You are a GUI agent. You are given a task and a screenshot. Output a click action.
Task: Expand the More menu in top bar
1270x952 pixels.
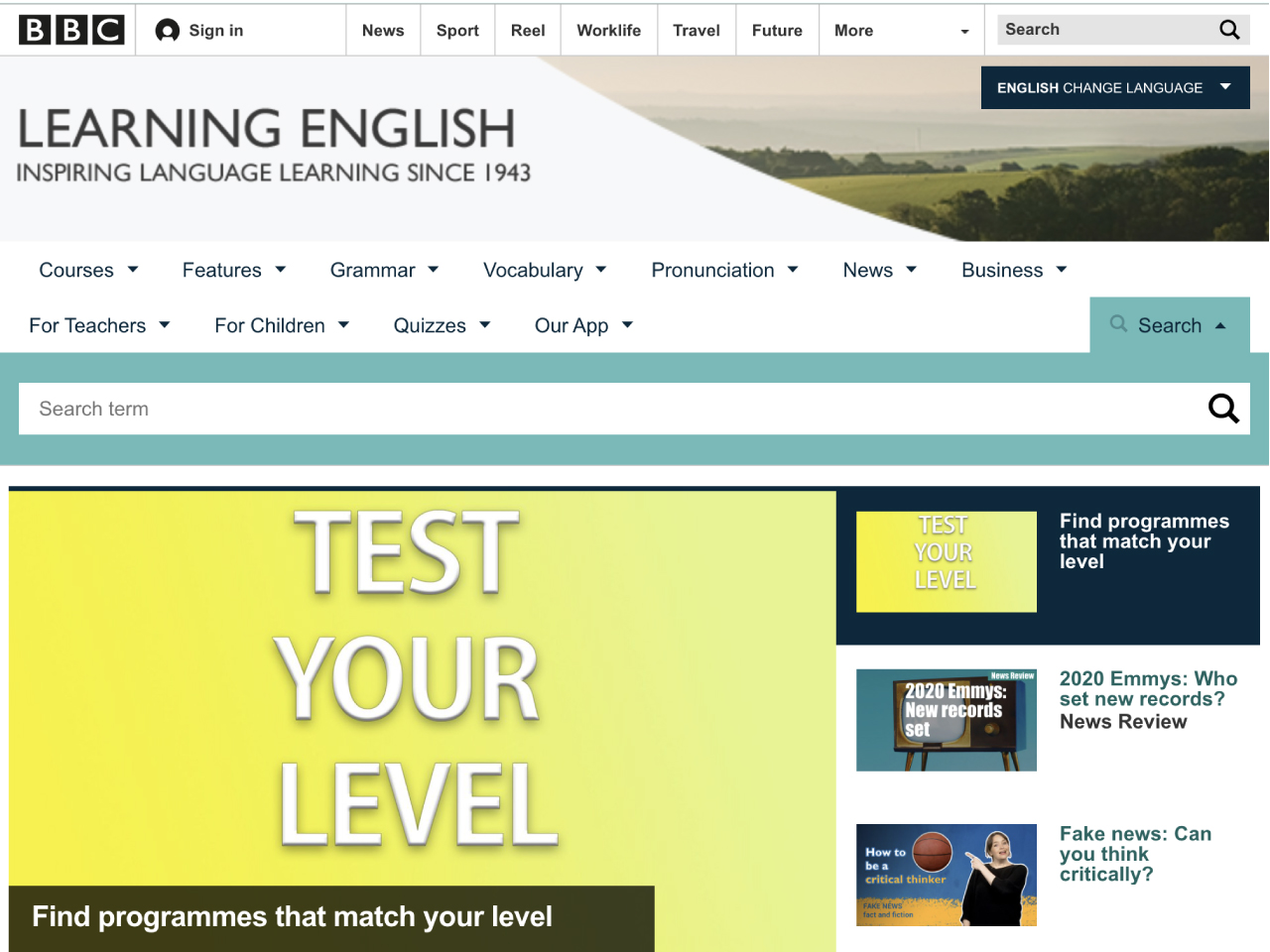click(901, 31)
